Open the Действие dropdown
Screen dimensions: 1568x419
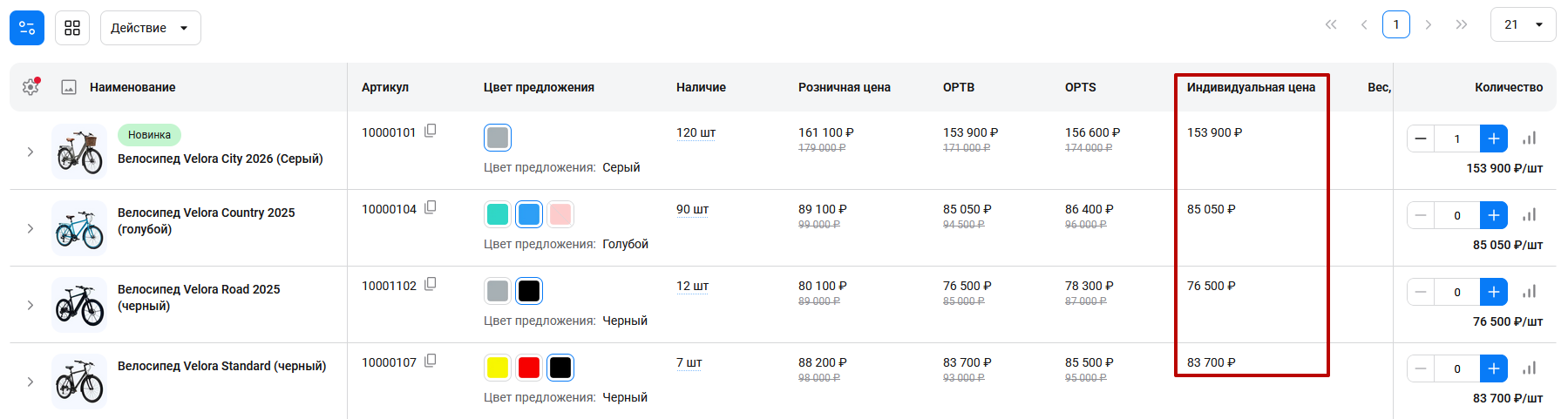pyautogui.click(x=150, y=28)
